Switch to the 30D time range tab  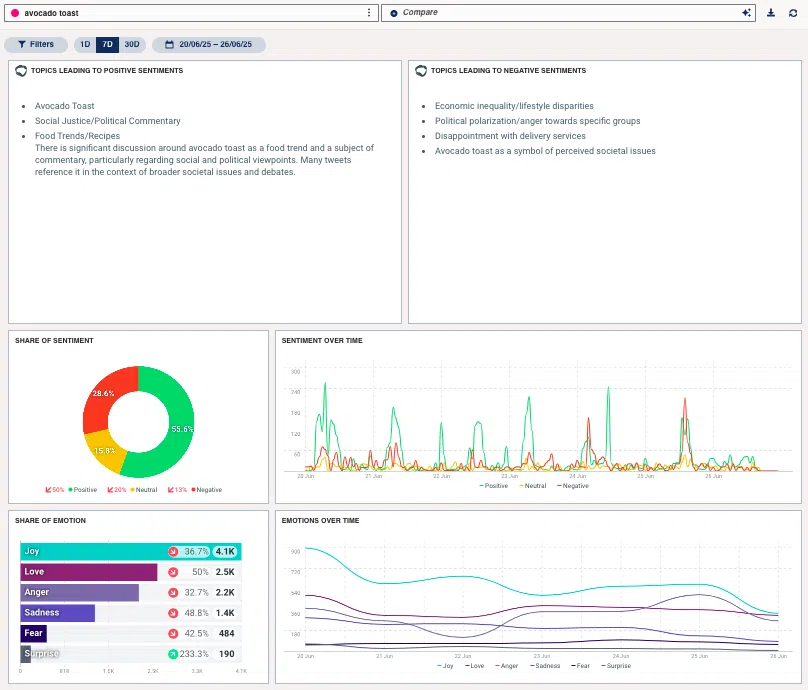pos(131,44)
